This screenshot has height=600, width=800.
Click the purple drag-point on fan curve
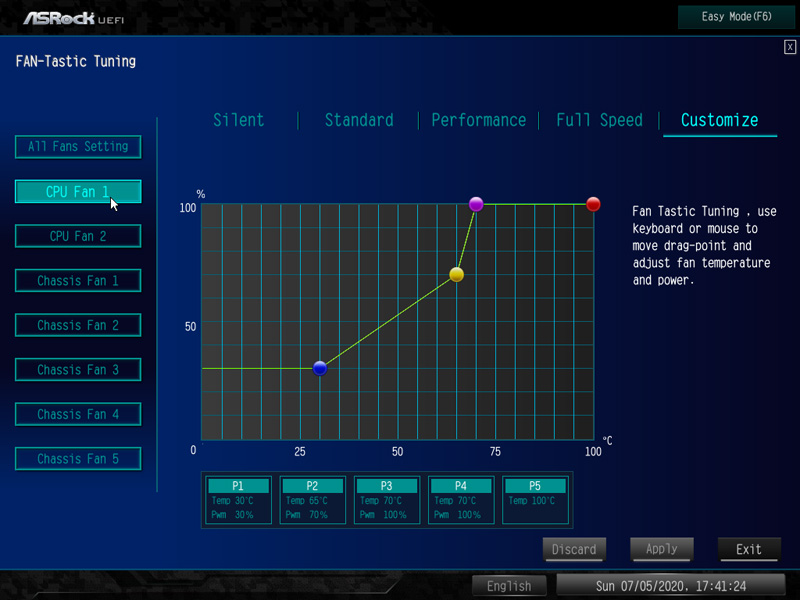point(476,204)
